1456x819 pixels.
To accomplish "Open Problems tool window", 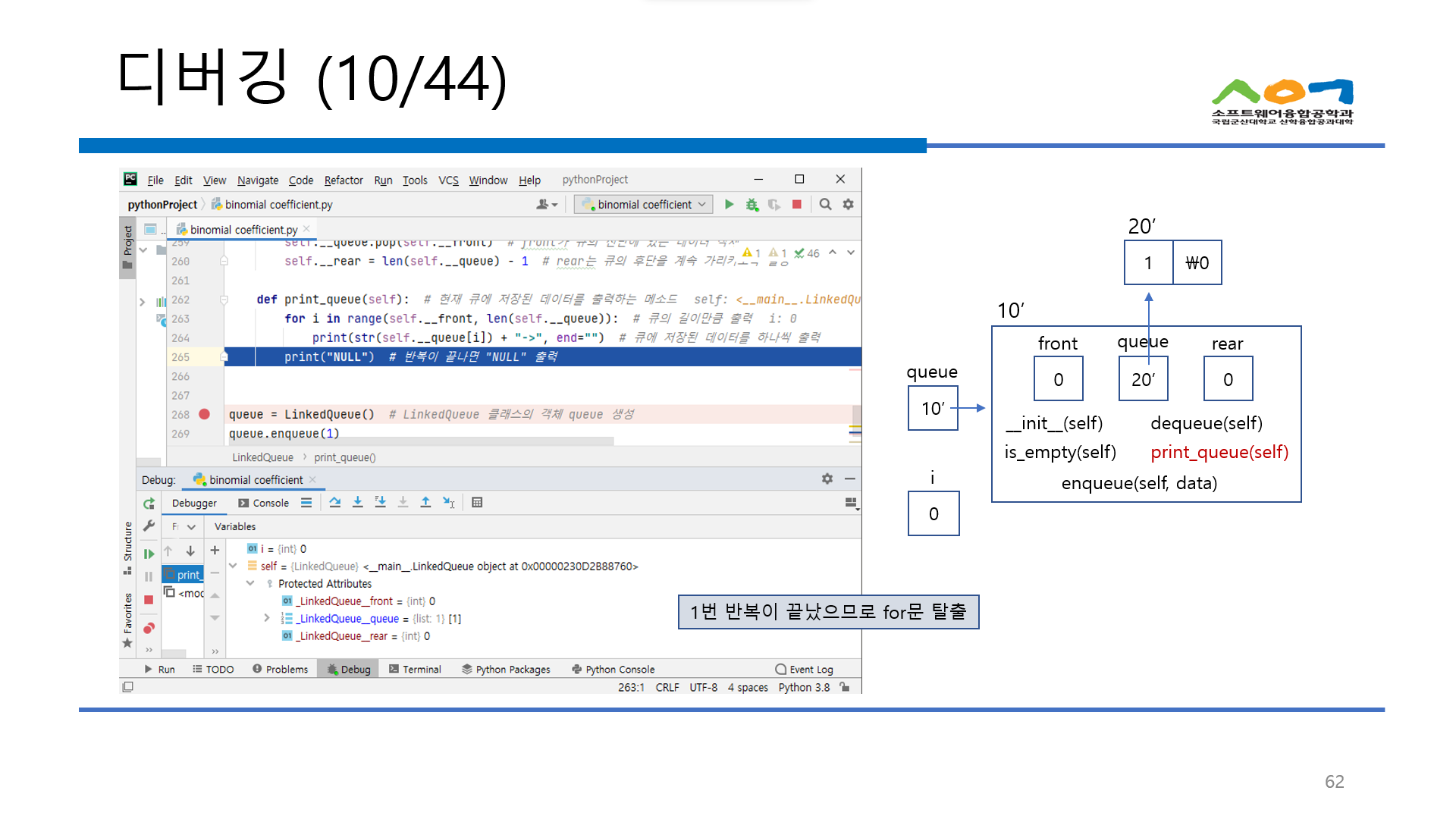I will pyautogui.click(x=280, y=670).
